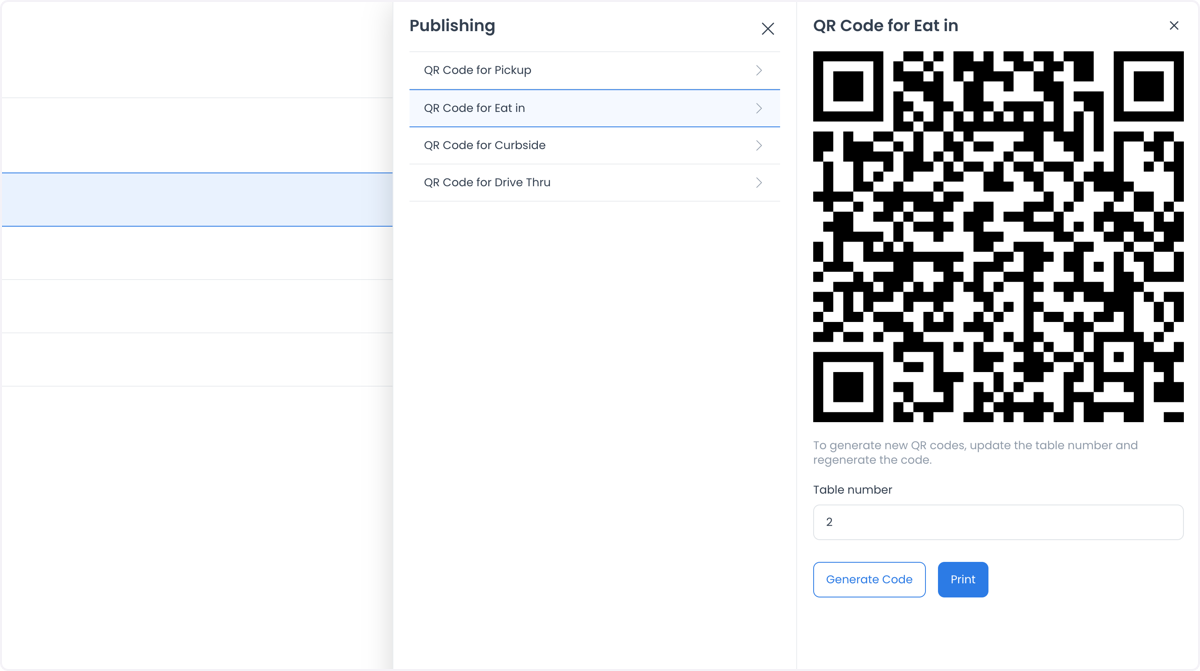Click the Table number label
Viewport: 1200px width, 671px height.
coord(852,490)
